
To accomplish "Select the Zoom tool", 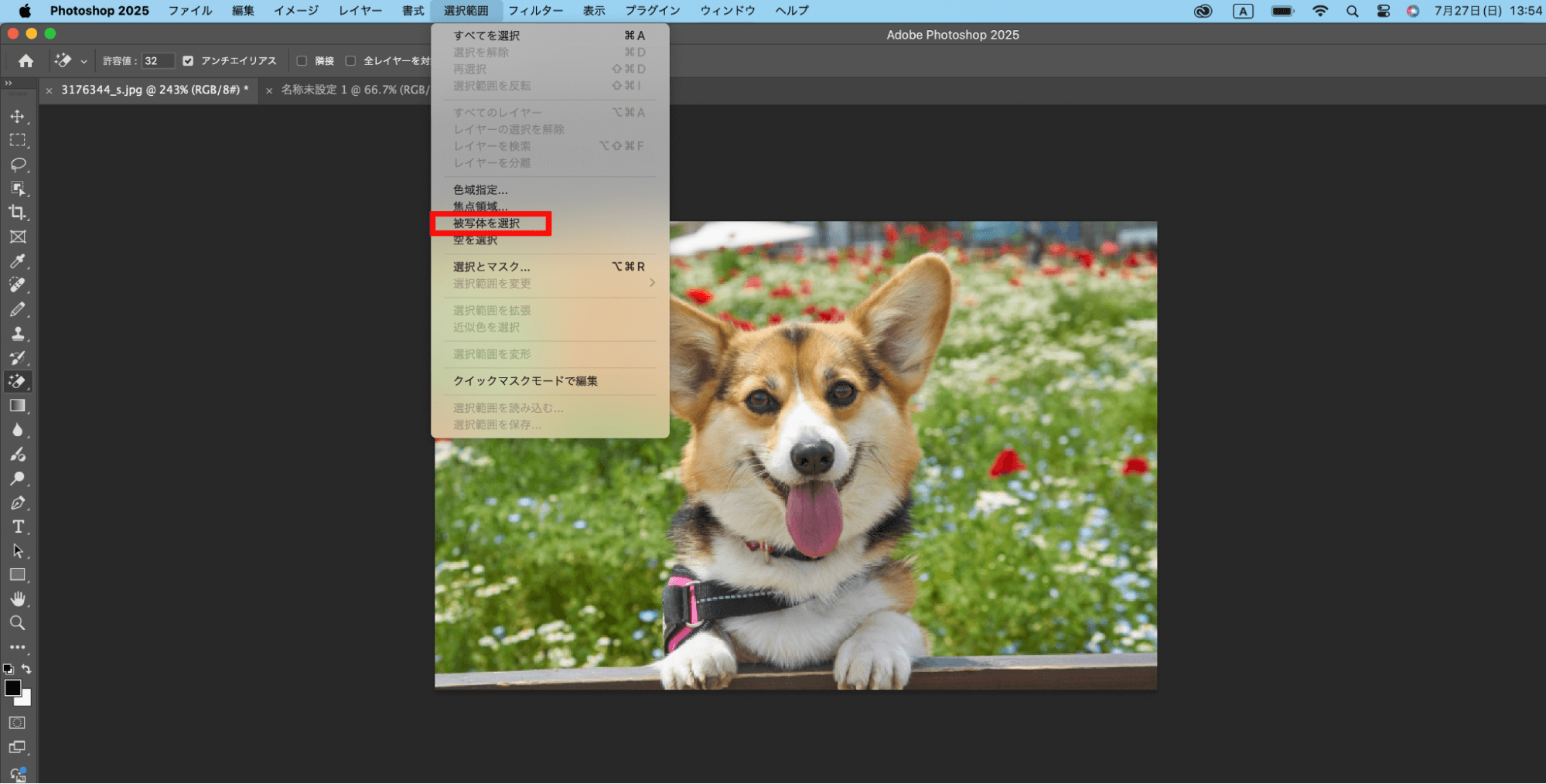I will coord(17,622).
